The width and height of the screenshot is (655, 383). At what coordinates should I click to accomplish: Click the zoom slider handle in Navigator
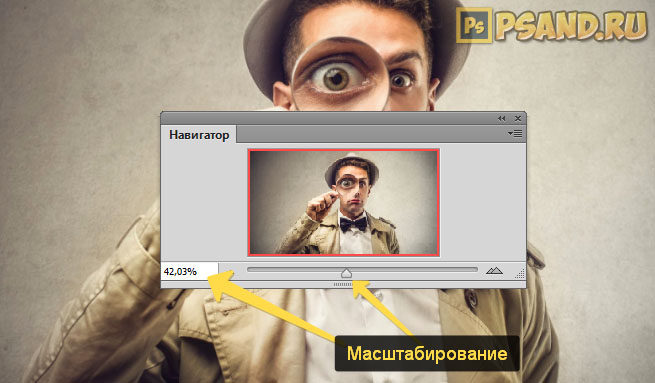coord(346,273)
